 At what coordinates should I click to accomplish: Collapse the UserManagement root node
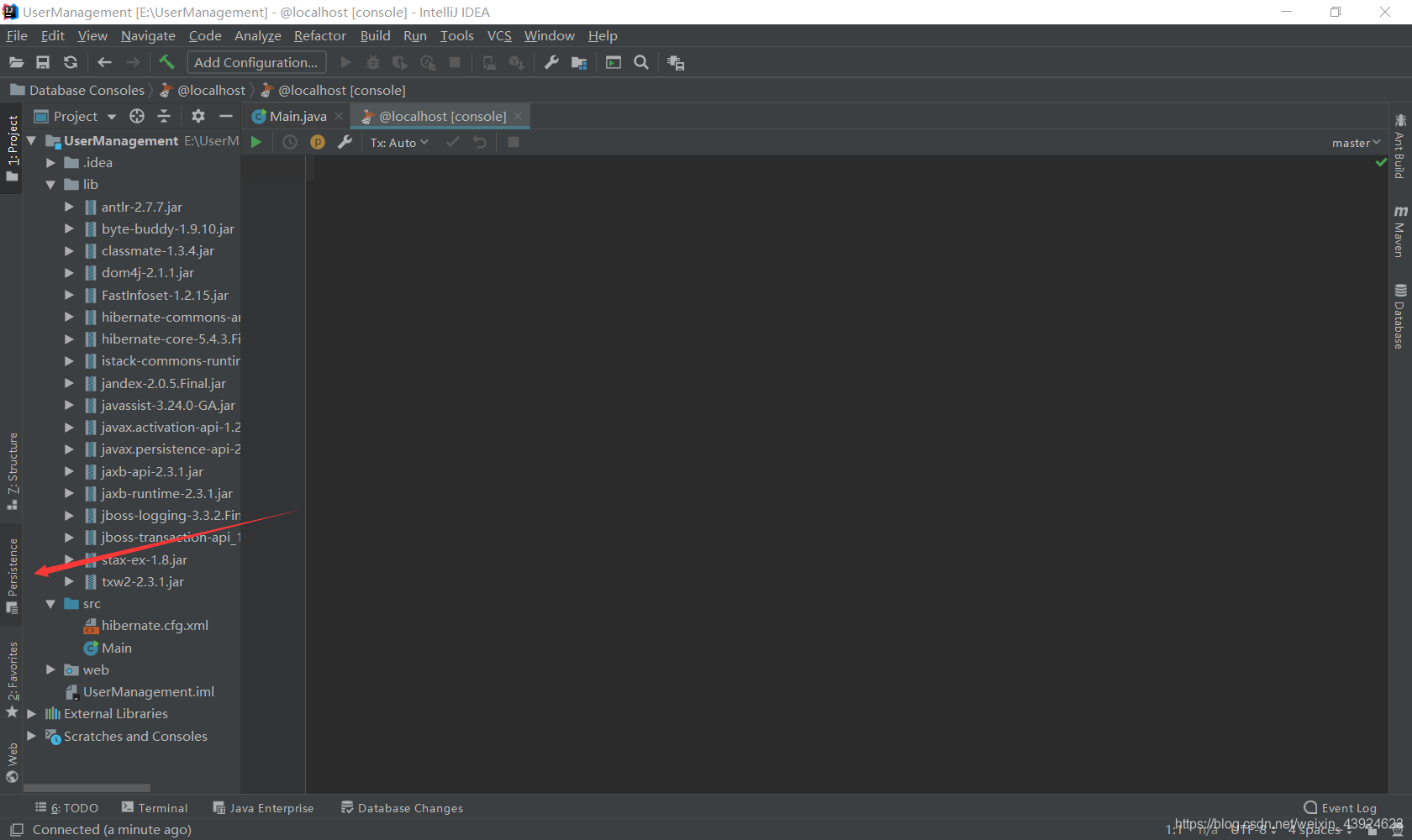[x=32, y=140]
